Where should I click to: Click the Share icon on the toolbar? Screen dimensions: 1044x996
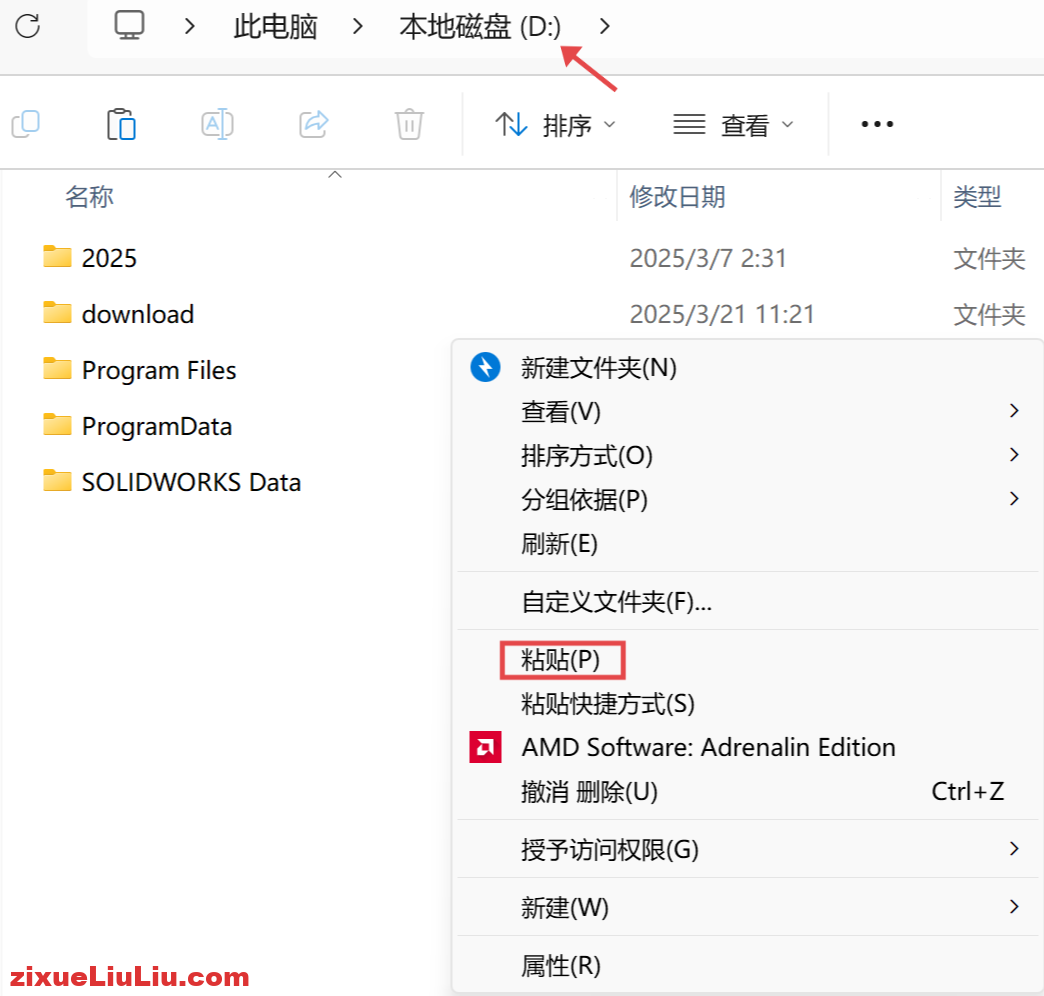313,124
